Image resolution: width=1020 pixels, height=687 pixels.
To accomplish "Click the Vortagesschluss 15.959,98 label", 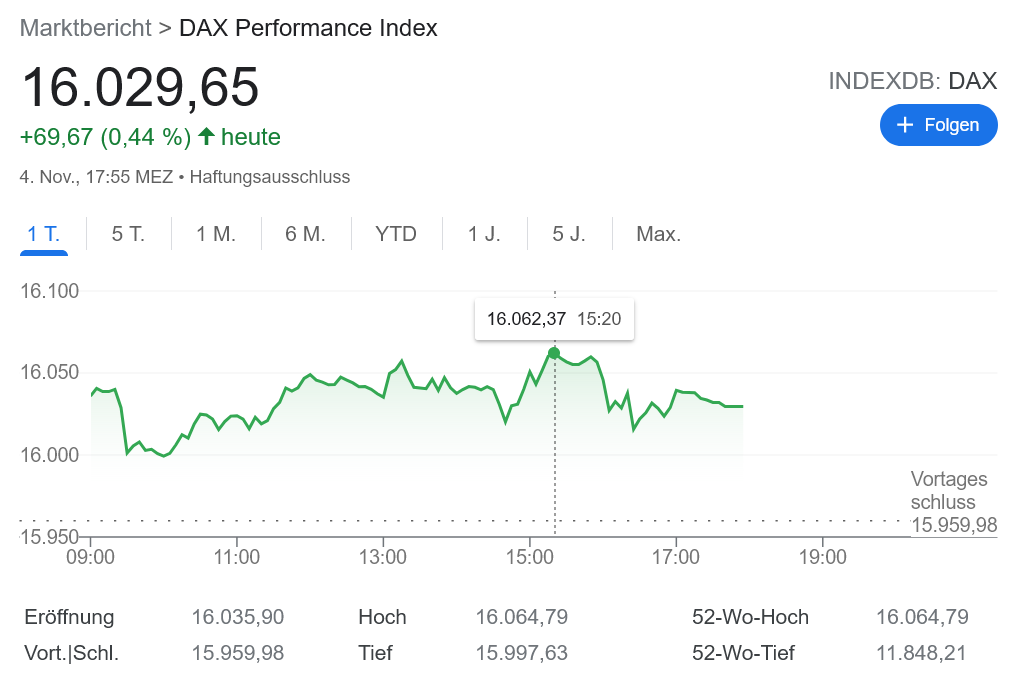I will click(953, 502).
